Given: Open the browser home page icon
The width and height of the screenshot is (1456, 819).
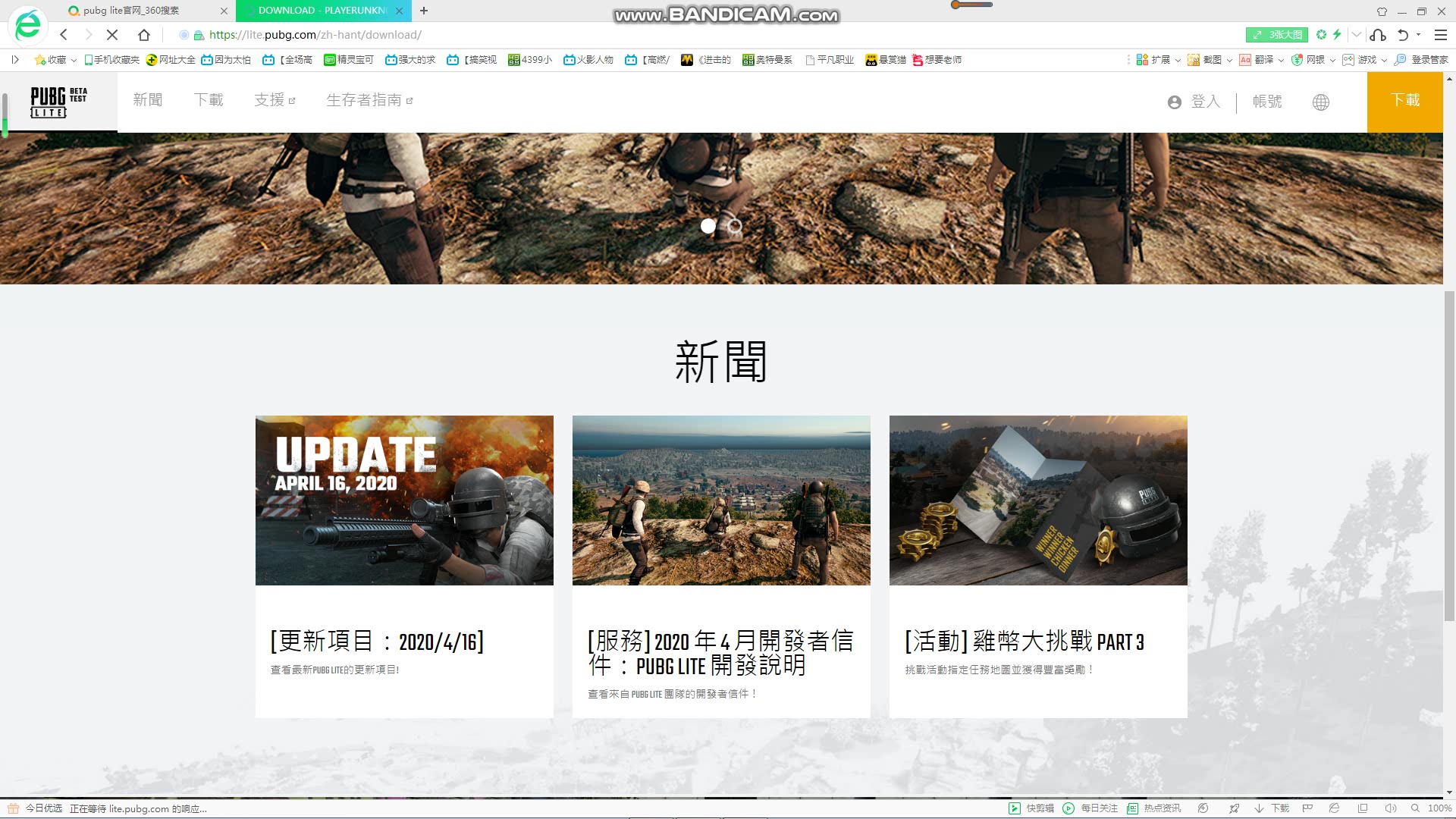Looking at the screenshot, I should (144, 35).
